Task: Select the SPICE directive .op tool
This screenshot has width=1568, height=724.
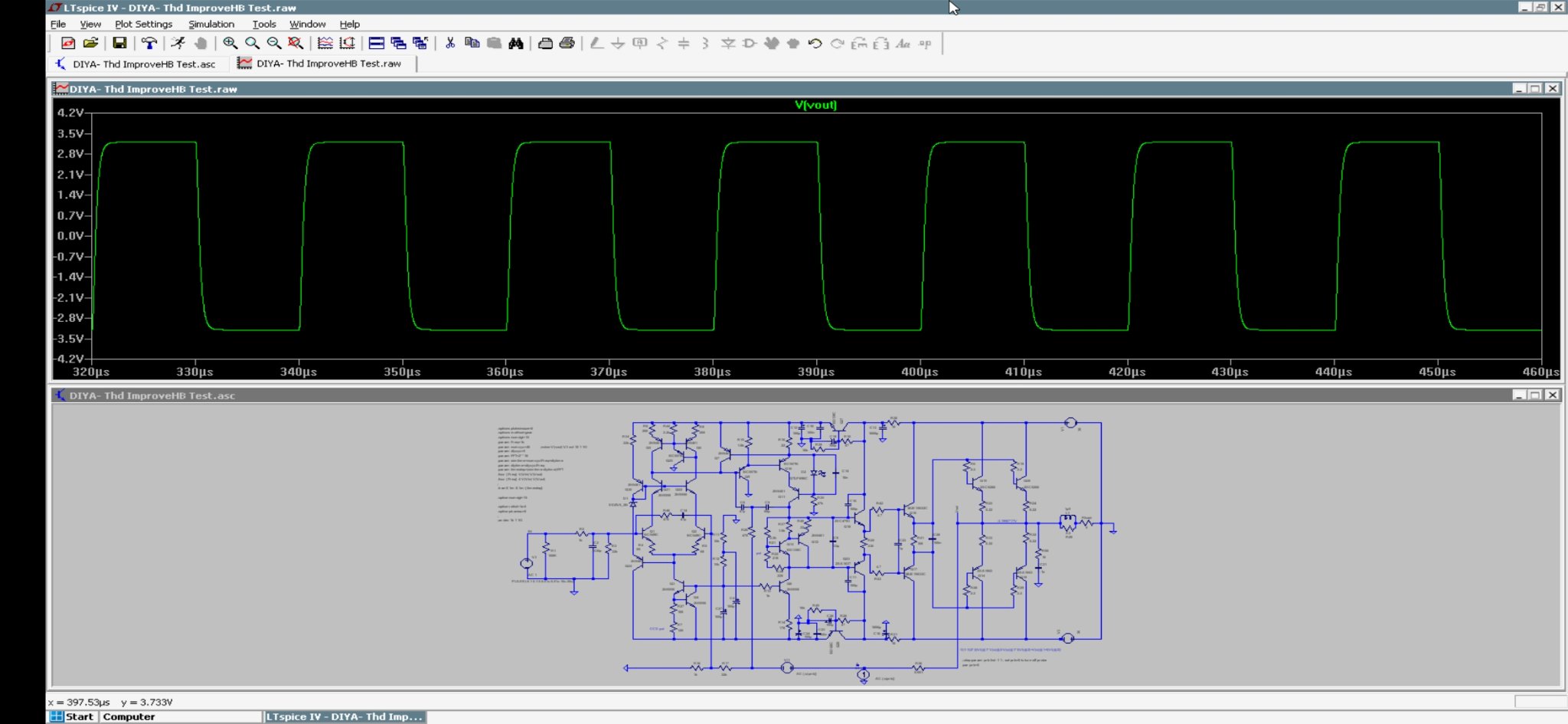Action: tap(926, 44)
